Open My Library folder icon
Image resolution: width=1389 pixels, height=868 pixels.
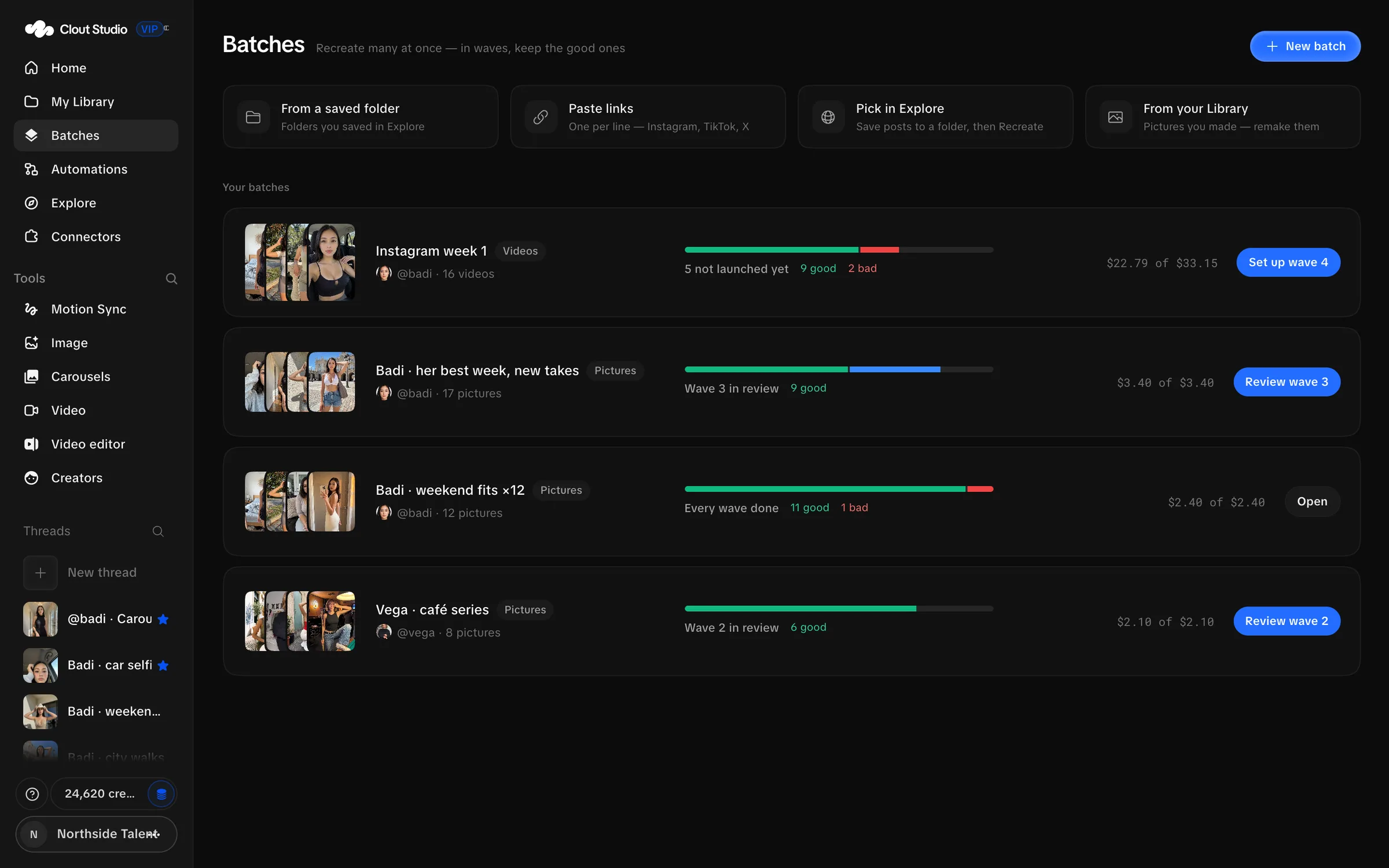tap(31, 101)
